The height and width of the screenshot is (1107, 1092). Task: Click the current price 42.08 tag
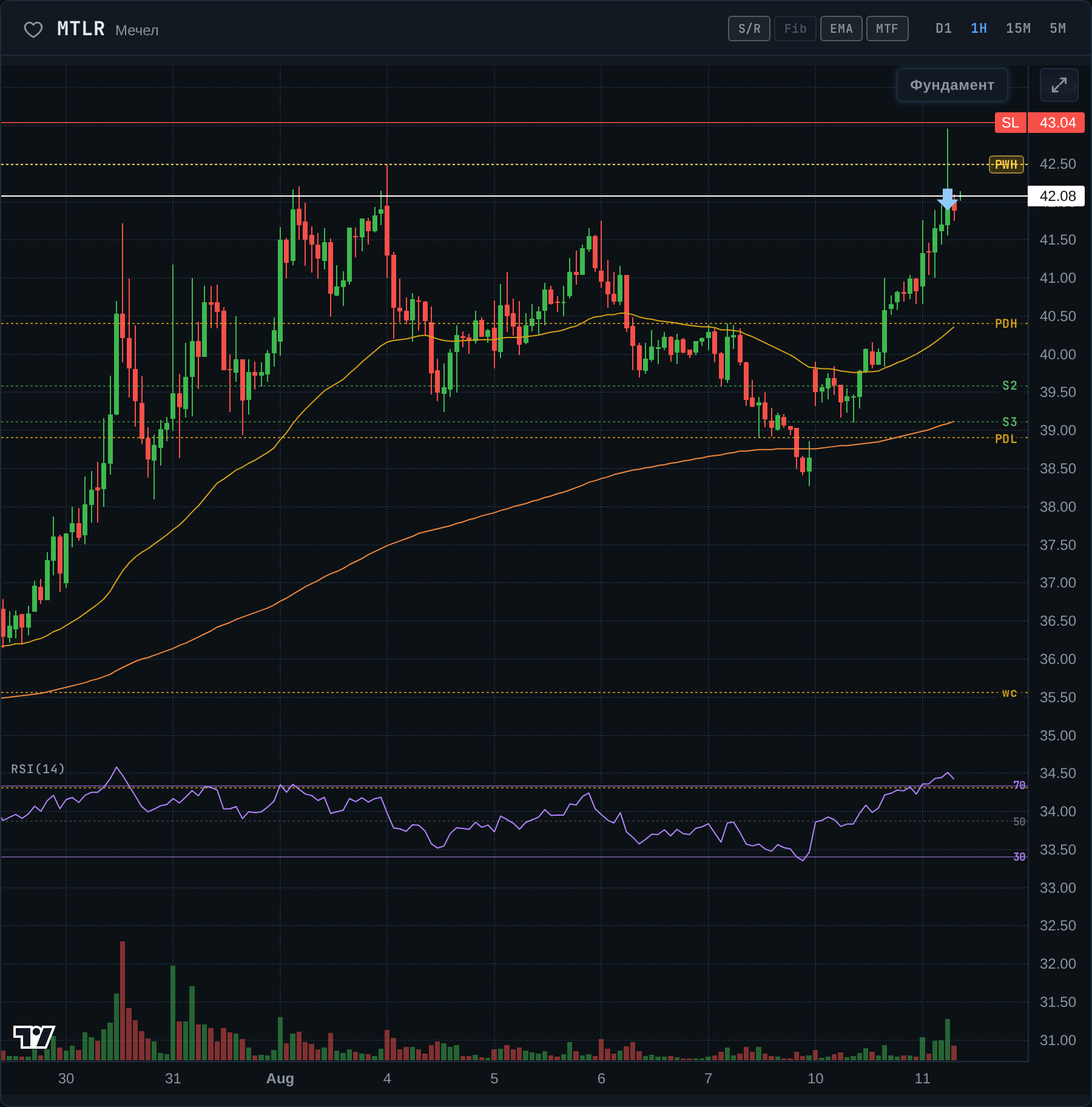click(1056, 196)
